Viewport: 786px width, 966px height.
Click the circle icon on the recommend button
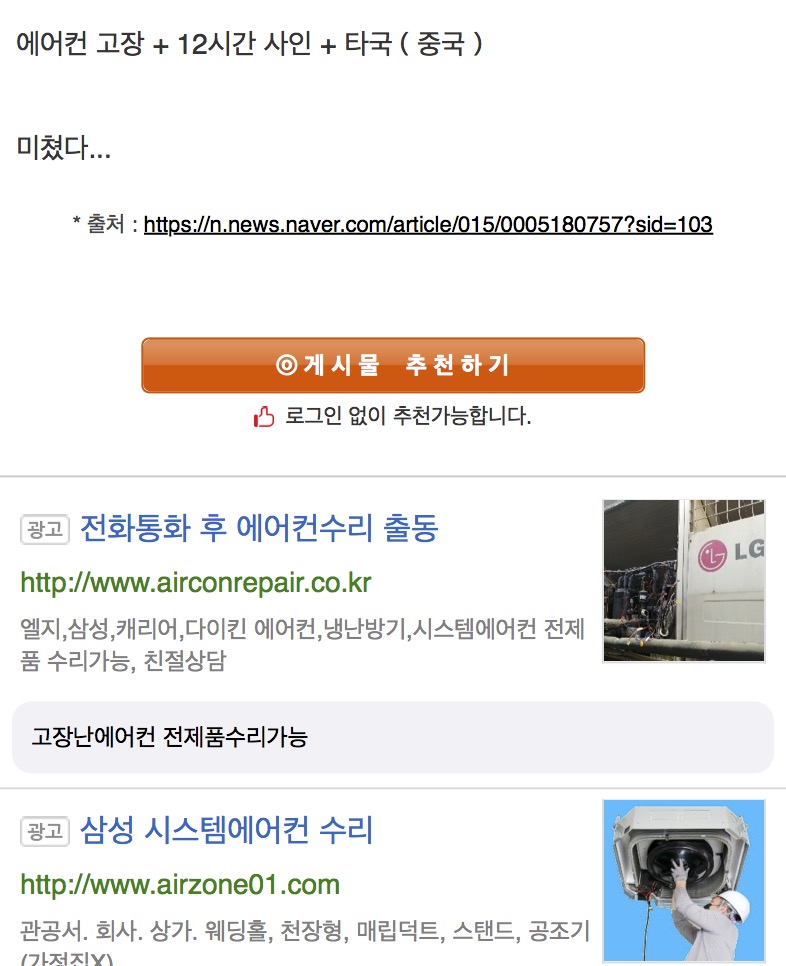coord(287,365)
